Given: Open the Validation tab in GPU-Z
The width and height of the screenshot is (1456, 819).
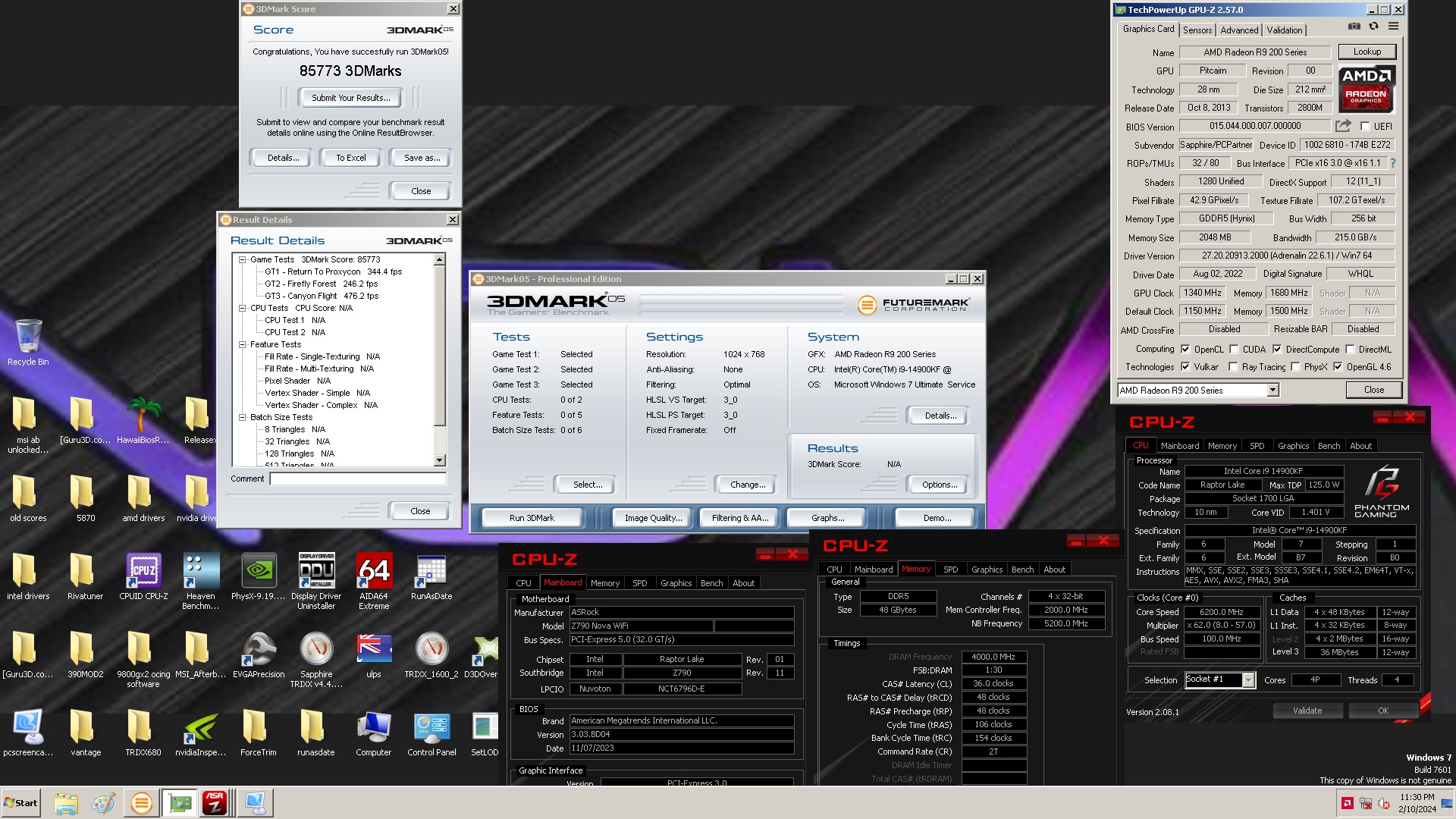Looking at the screenshot, I should 1285,30.
